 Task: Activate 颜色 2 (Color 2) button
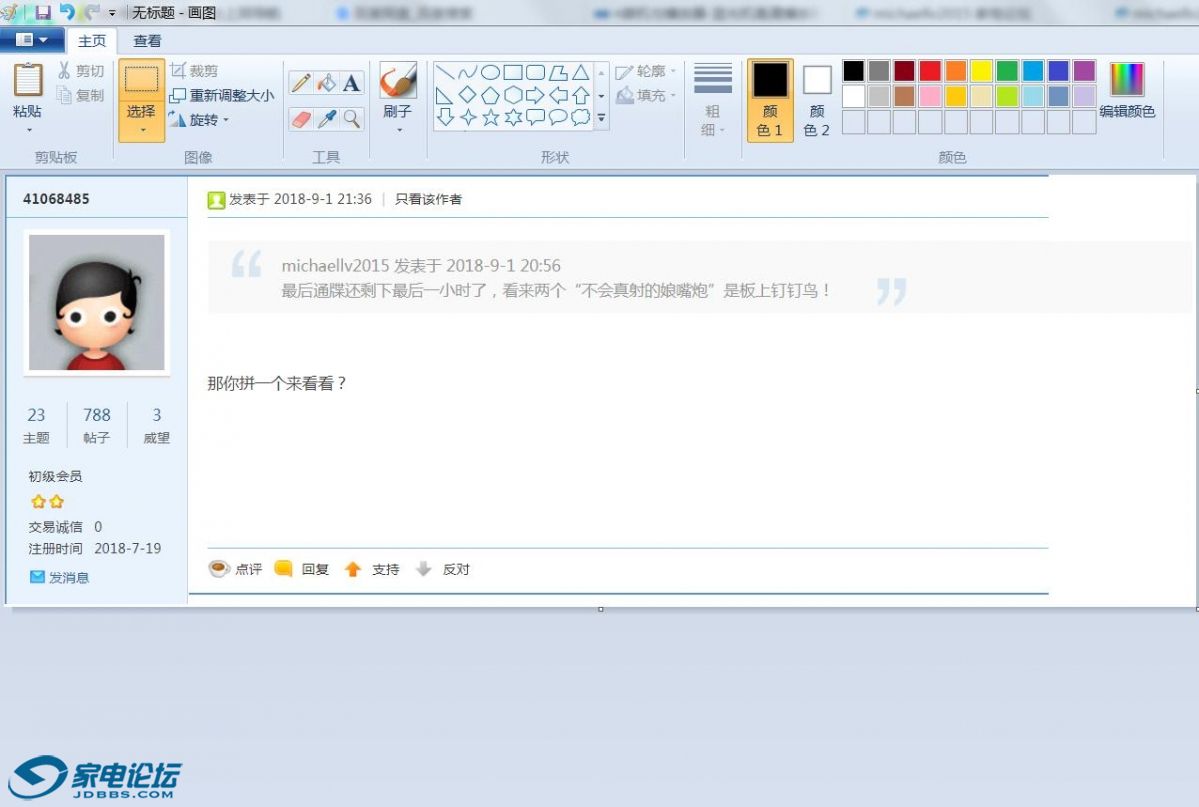click(817, 100)
